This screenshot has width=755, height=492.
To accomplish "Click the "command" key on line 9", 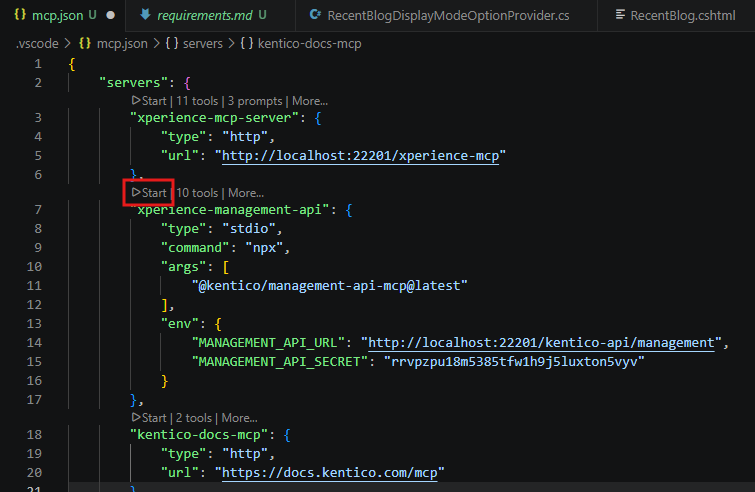I will click(195, 248).
